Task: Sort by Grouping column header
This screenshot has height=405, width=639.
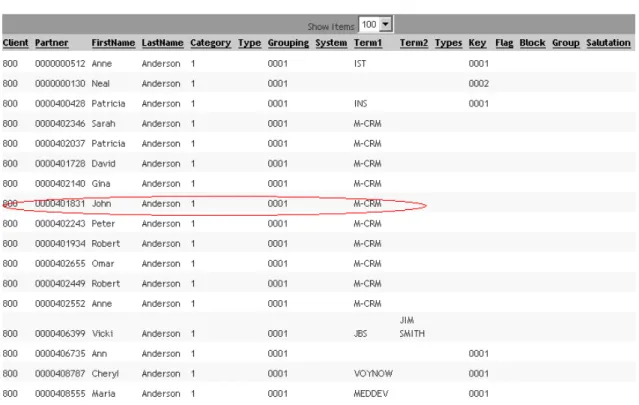Action: pos(288,43)
